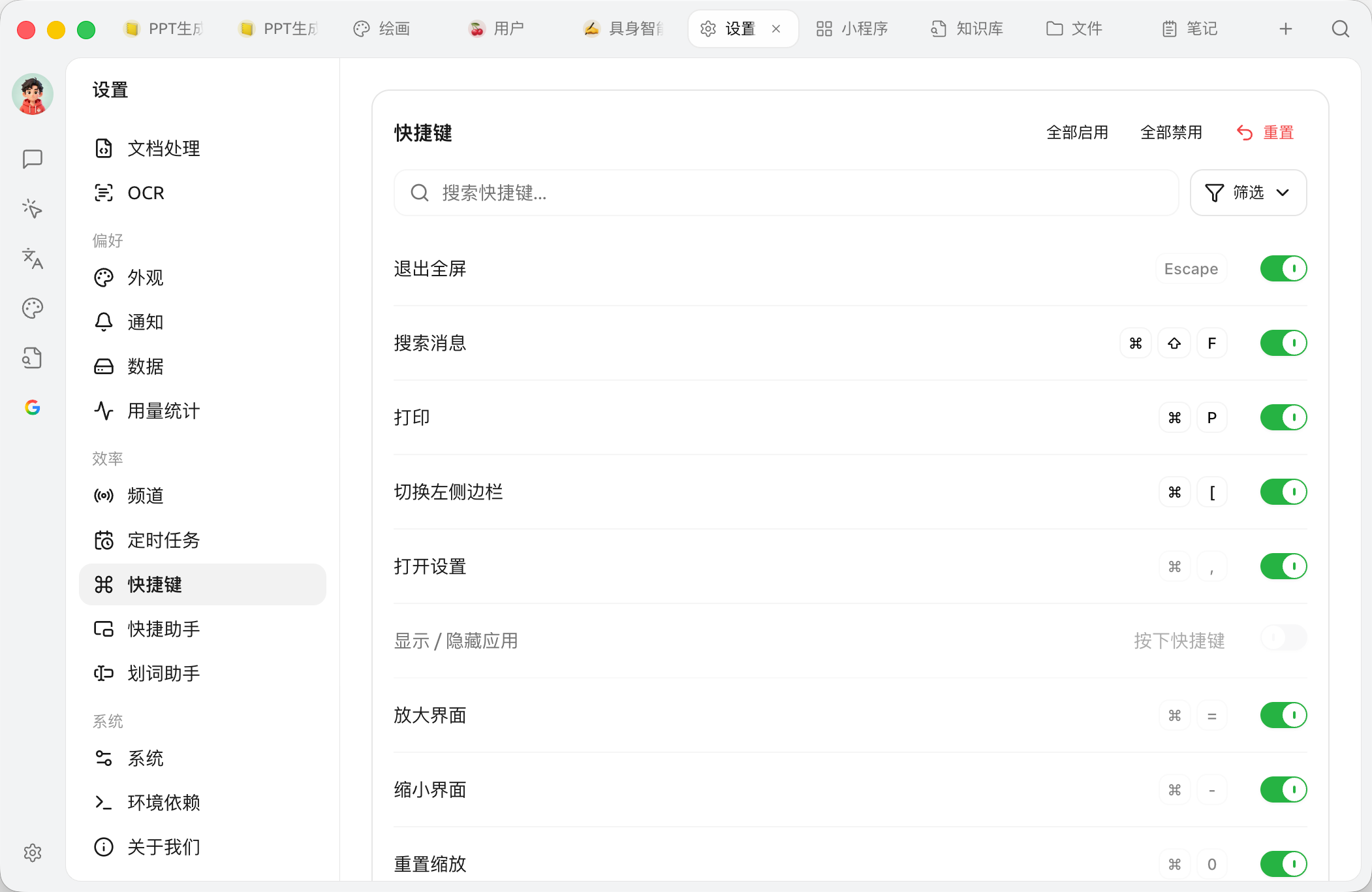Expand the 筛选 filter dropdown
Screen dimensions: 1372x892
pyautogui.click(x=1248, y=193)
